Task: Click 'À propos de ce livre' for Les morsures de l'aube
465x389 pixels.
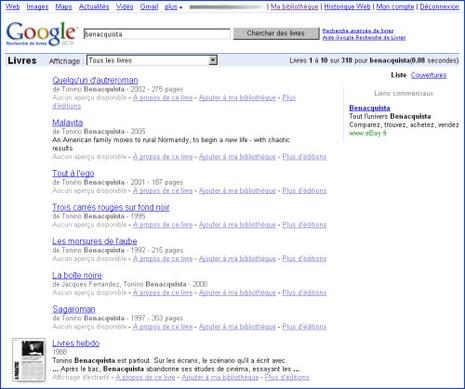Action: pyautogui.click(x=163, y=259)
